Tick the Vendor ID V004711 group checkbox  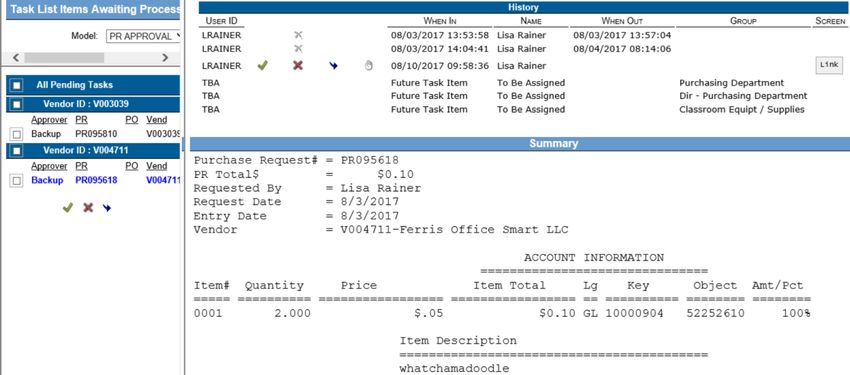[17, 150]
